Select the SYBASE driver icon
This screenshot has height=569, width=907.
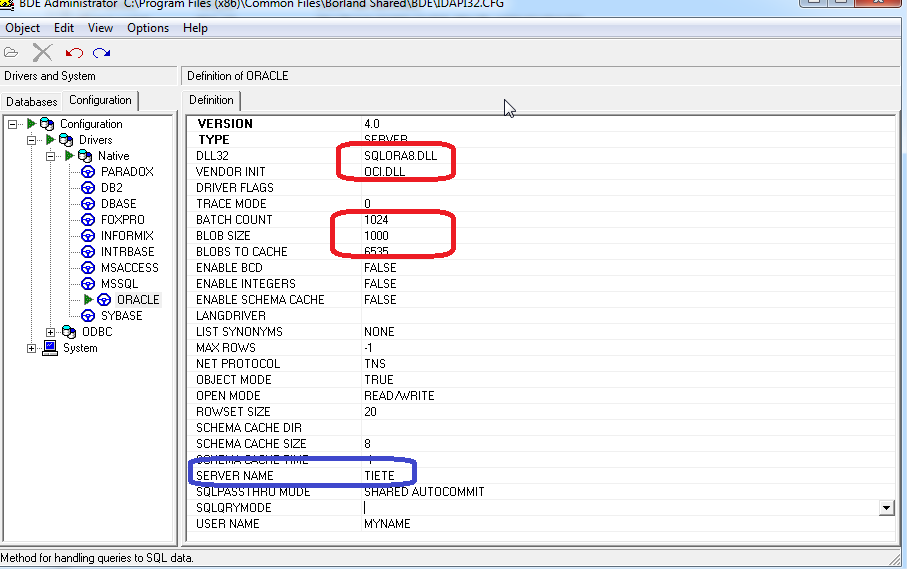pos(88,316)
